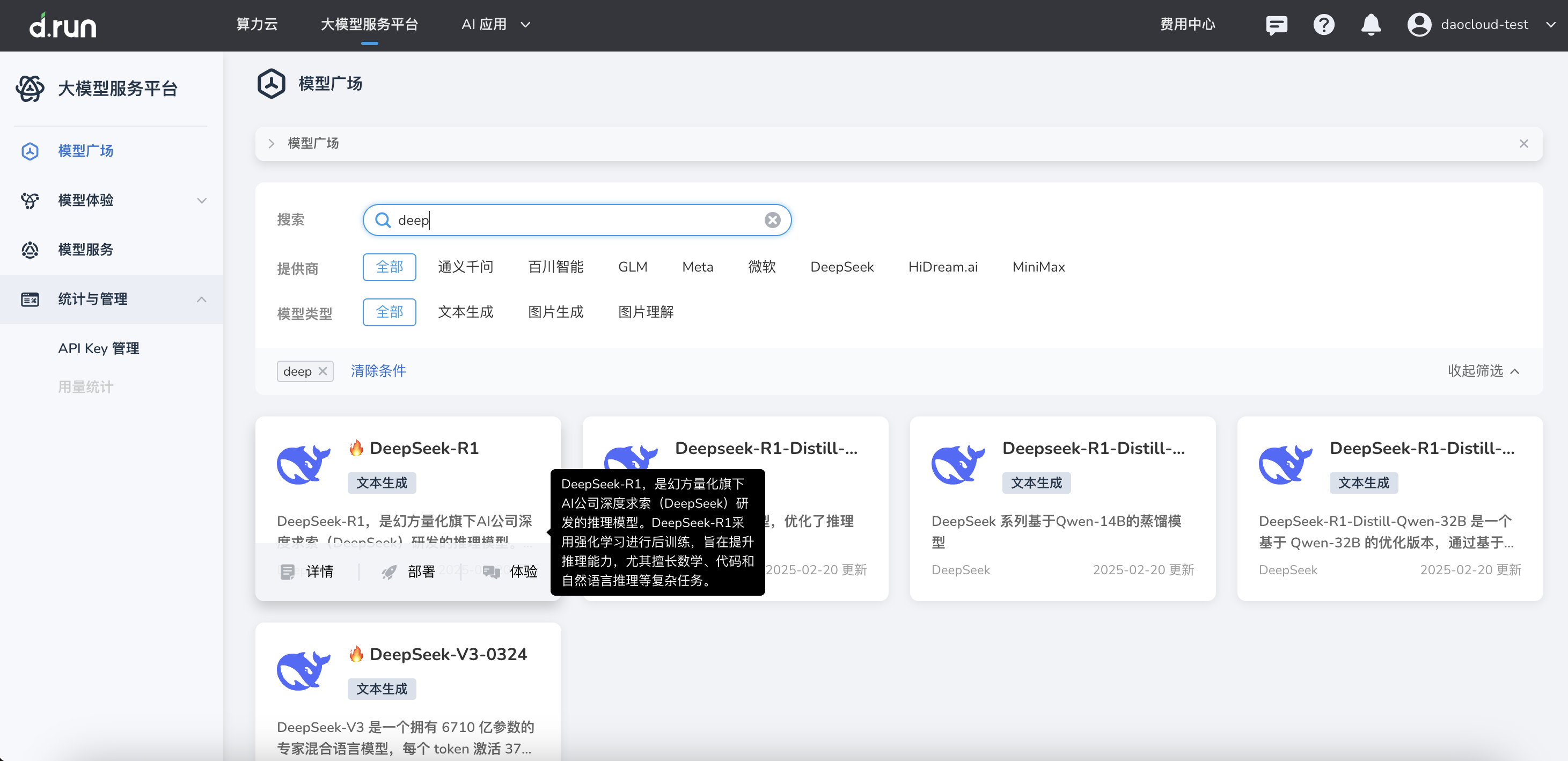This screenshot has width=1568, height=761.
Task: Click the 文本生成 tag on DeepSeek-V3-0324
Action: (382, 689)
